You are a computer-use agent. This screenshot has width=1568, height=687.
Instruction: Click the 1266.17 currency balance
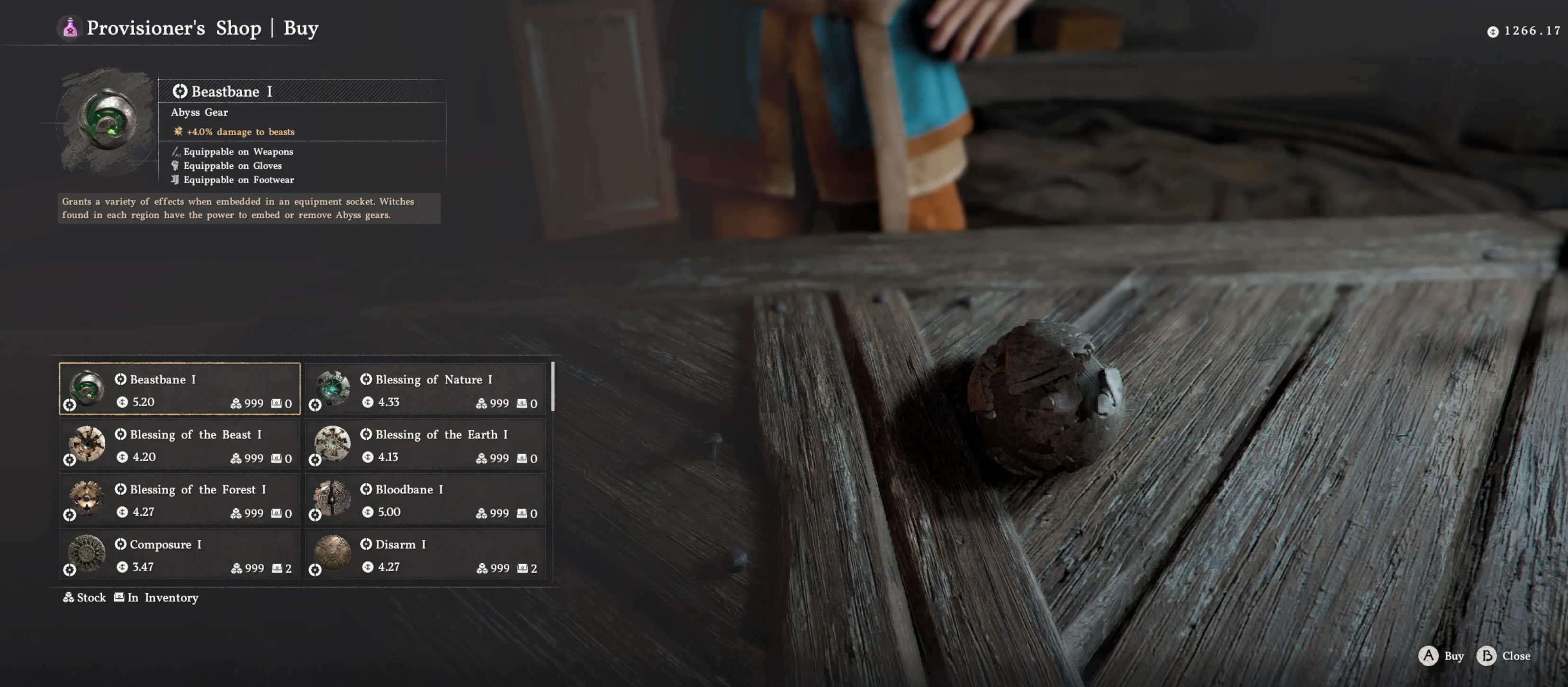[x=1532, y=30]
